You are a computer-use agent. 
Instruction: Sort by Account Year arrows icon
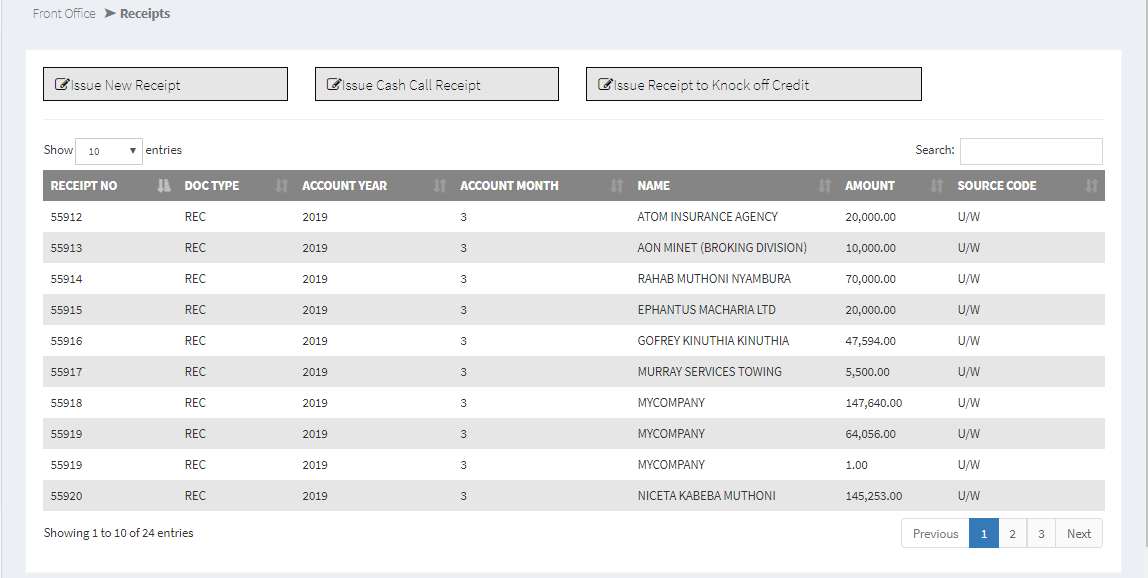click(440, 186)
